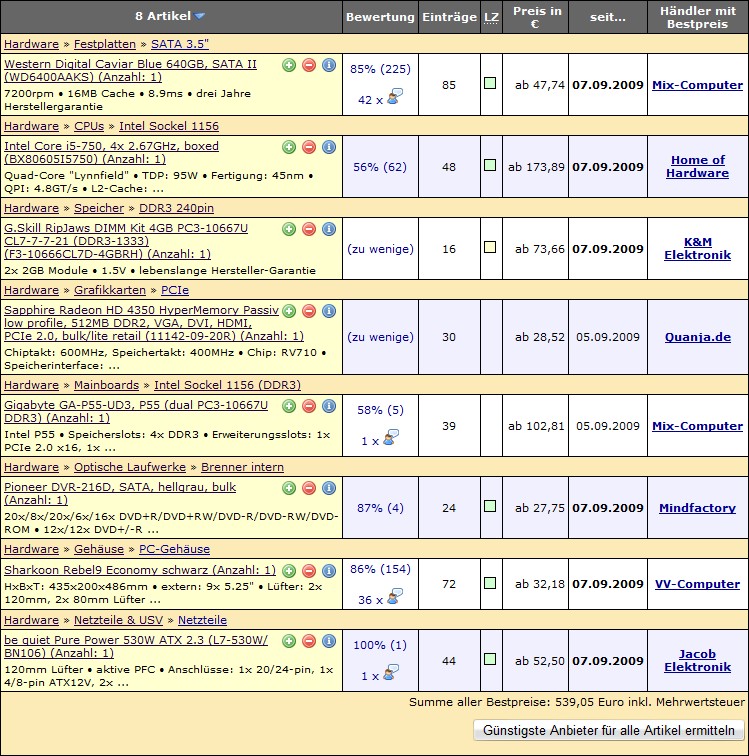The width and height of the screenshot is (749, 756).
Task: Visit Jacob Elektronik dealer link
Action: (x=697, y=661)
